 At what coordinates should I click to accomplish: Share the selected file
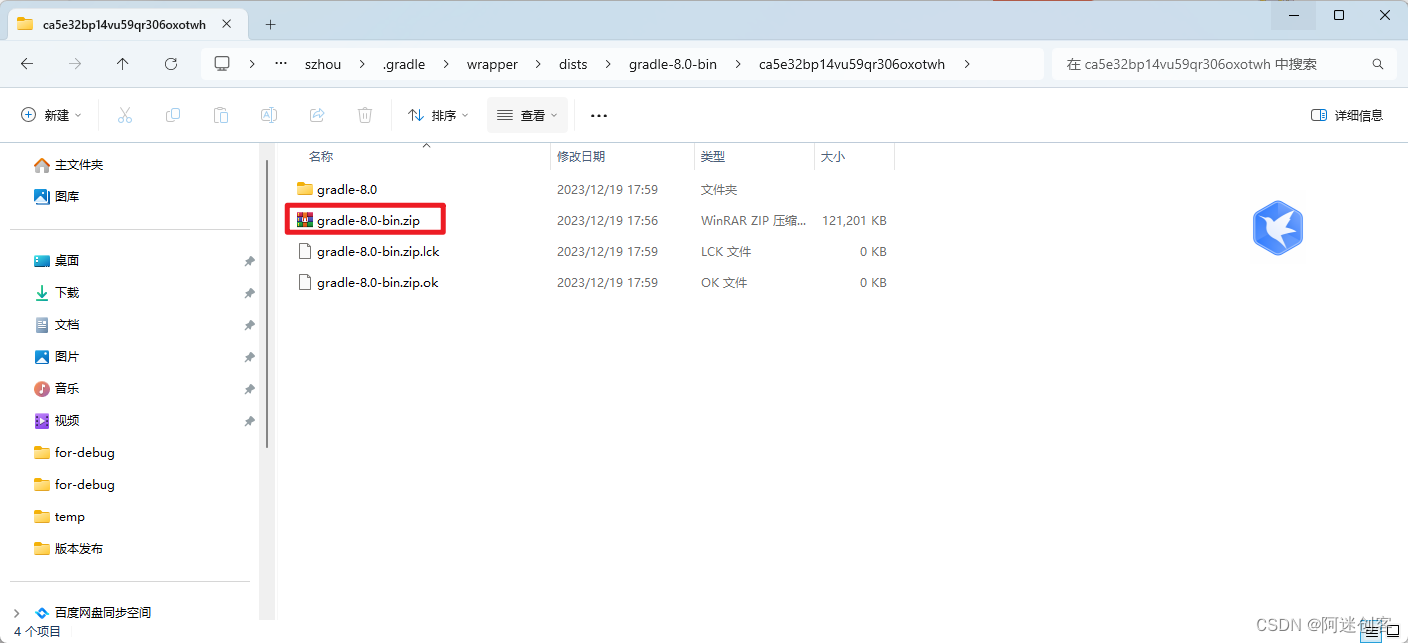pyautogui.click(x=316, y=114)
